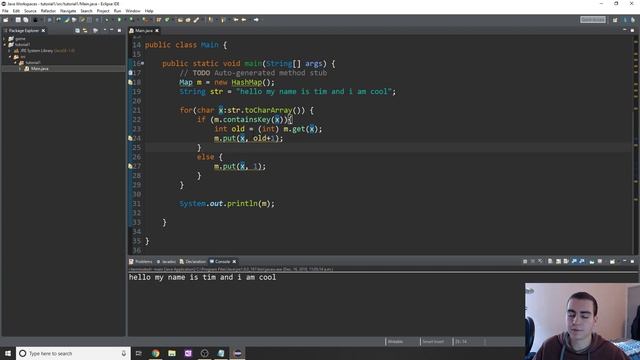Toggle Scroll Lock in Console toolbar
The width and height of the screenshot is (640, 360).
(x=558, y=261)
